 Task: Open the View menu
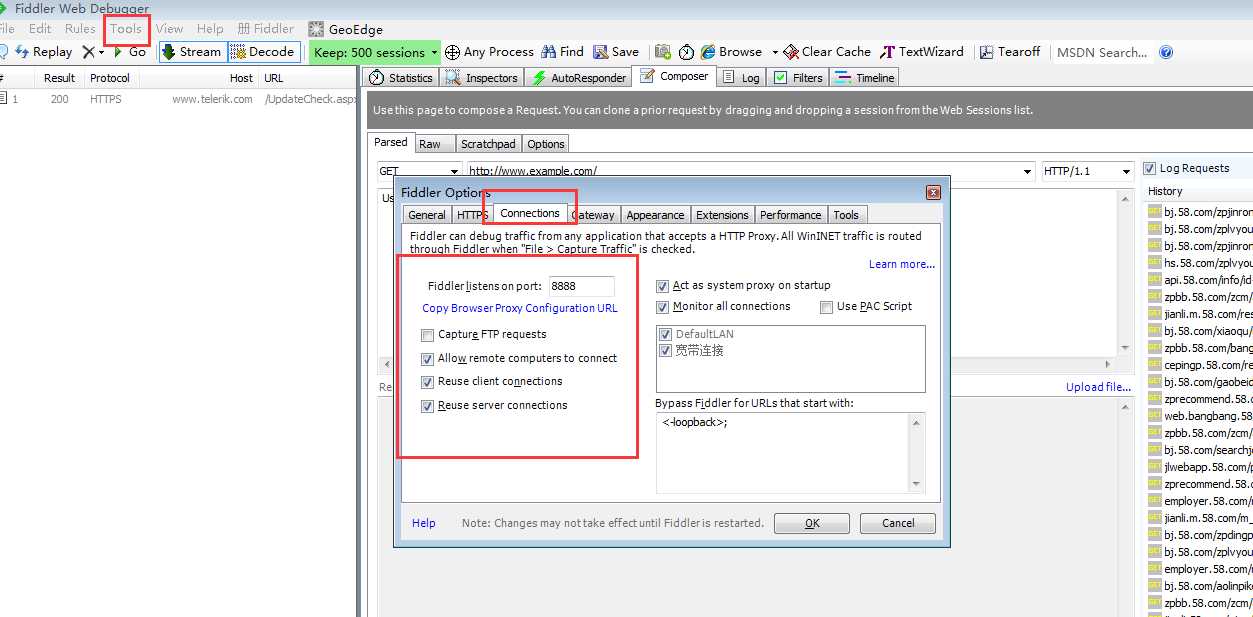point(170,29)
